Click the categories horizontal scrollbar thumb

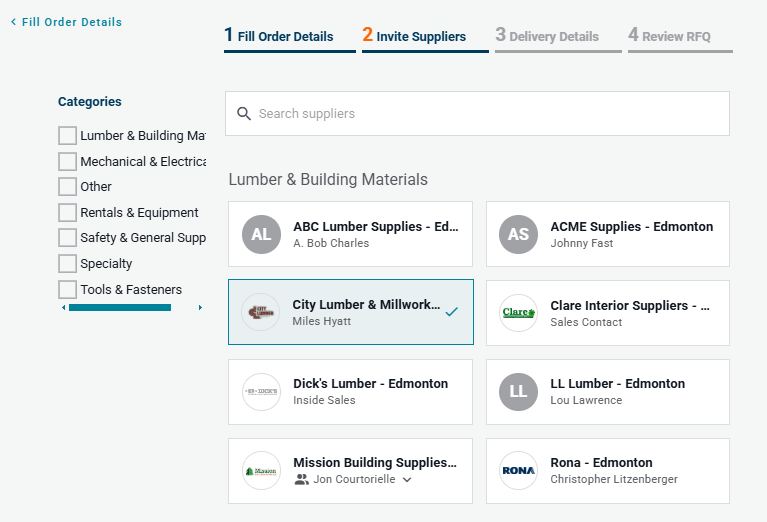(120, 307)
